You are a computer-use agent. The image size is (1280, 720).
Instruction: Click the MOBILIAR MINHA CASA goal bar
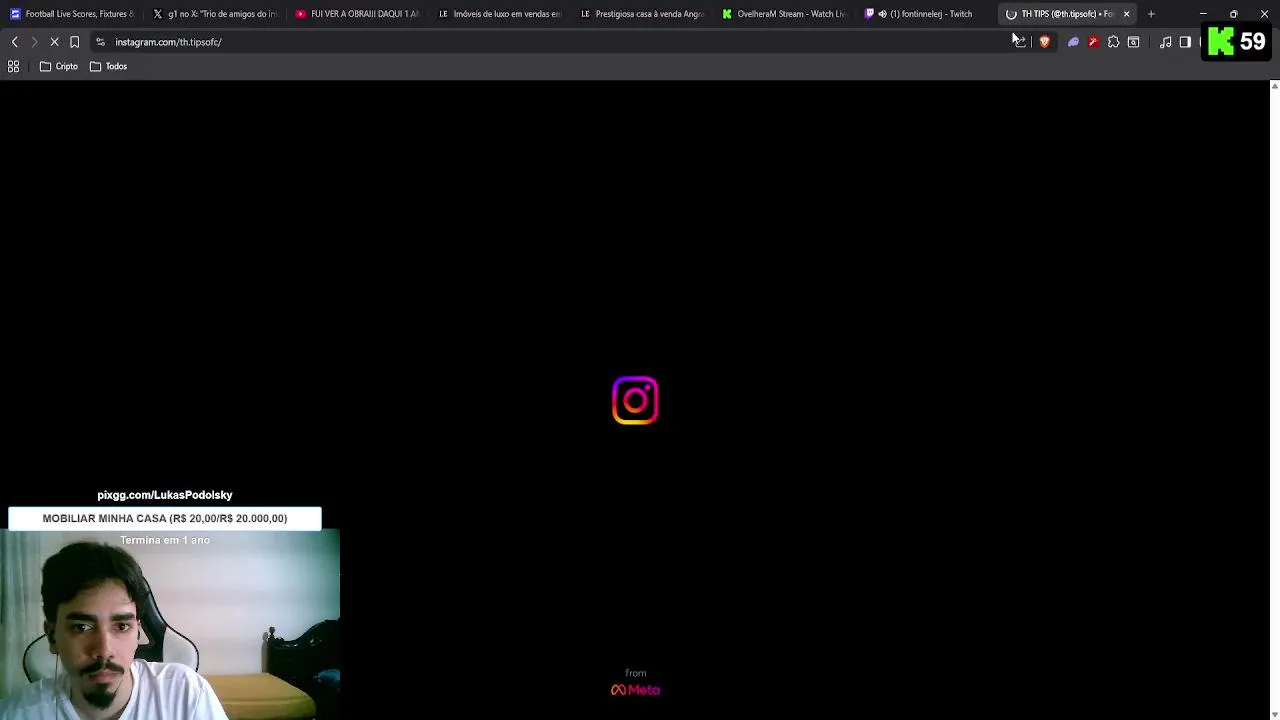[165, 518]
